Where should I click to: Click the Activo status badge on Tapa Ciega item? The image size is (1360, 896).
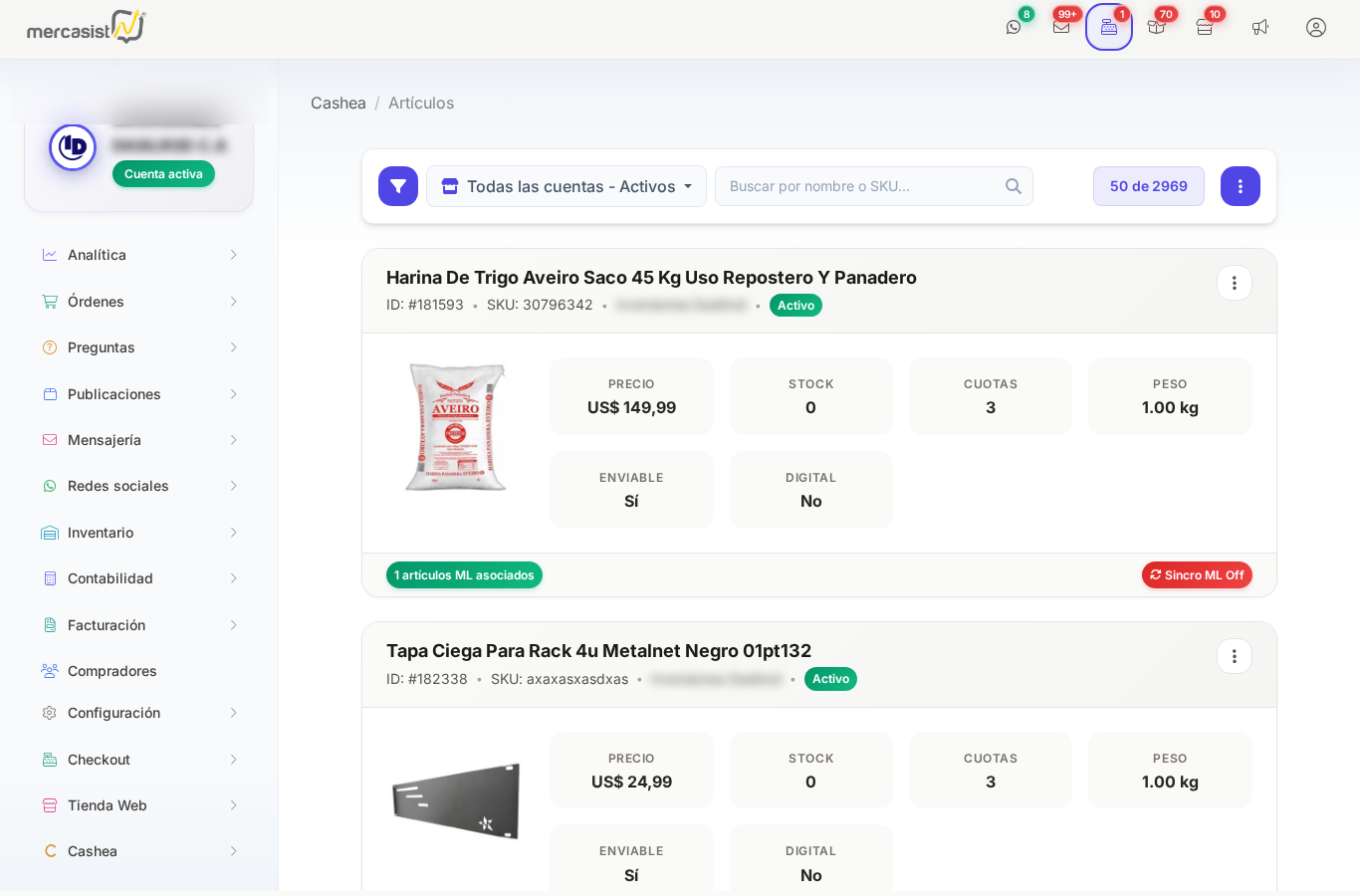(830, 679)
